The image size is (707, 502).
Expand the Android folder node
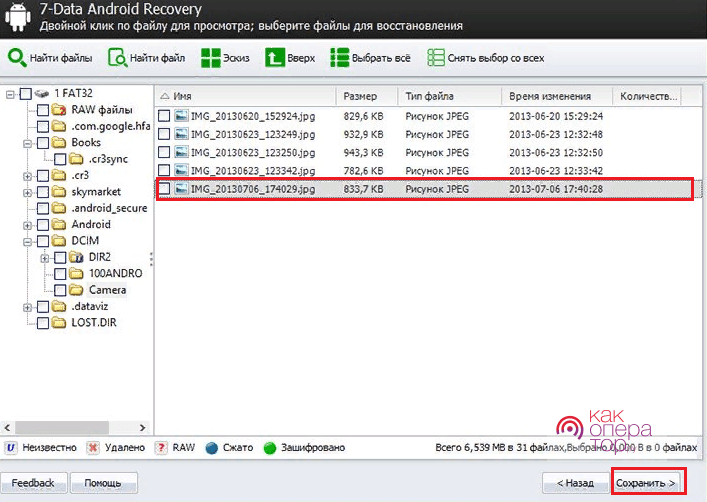(x=28, y=225)
